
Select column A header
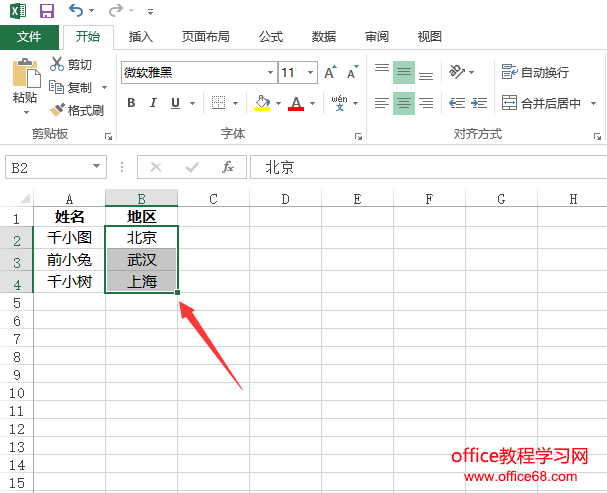point(69,199)
